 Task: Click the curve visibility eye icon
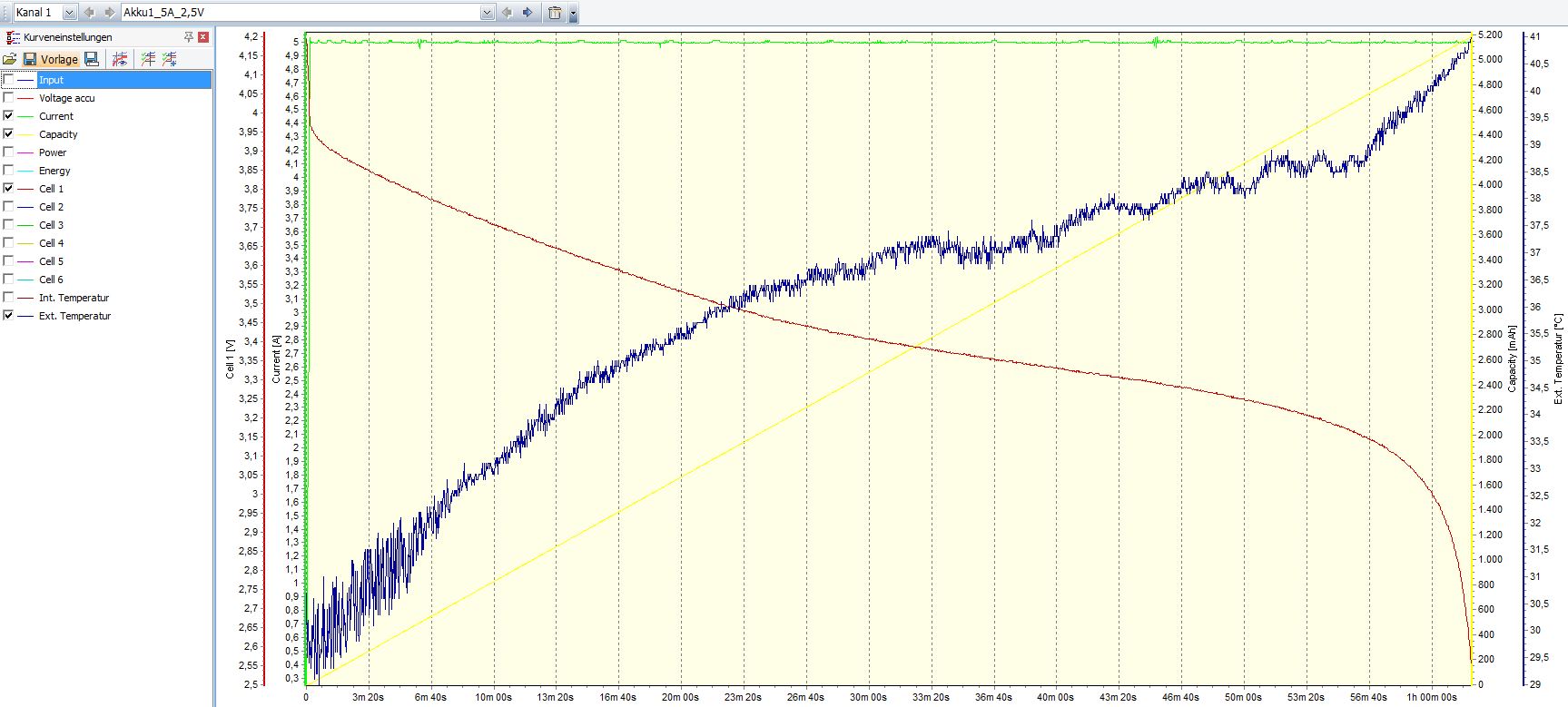pos(120,59)
